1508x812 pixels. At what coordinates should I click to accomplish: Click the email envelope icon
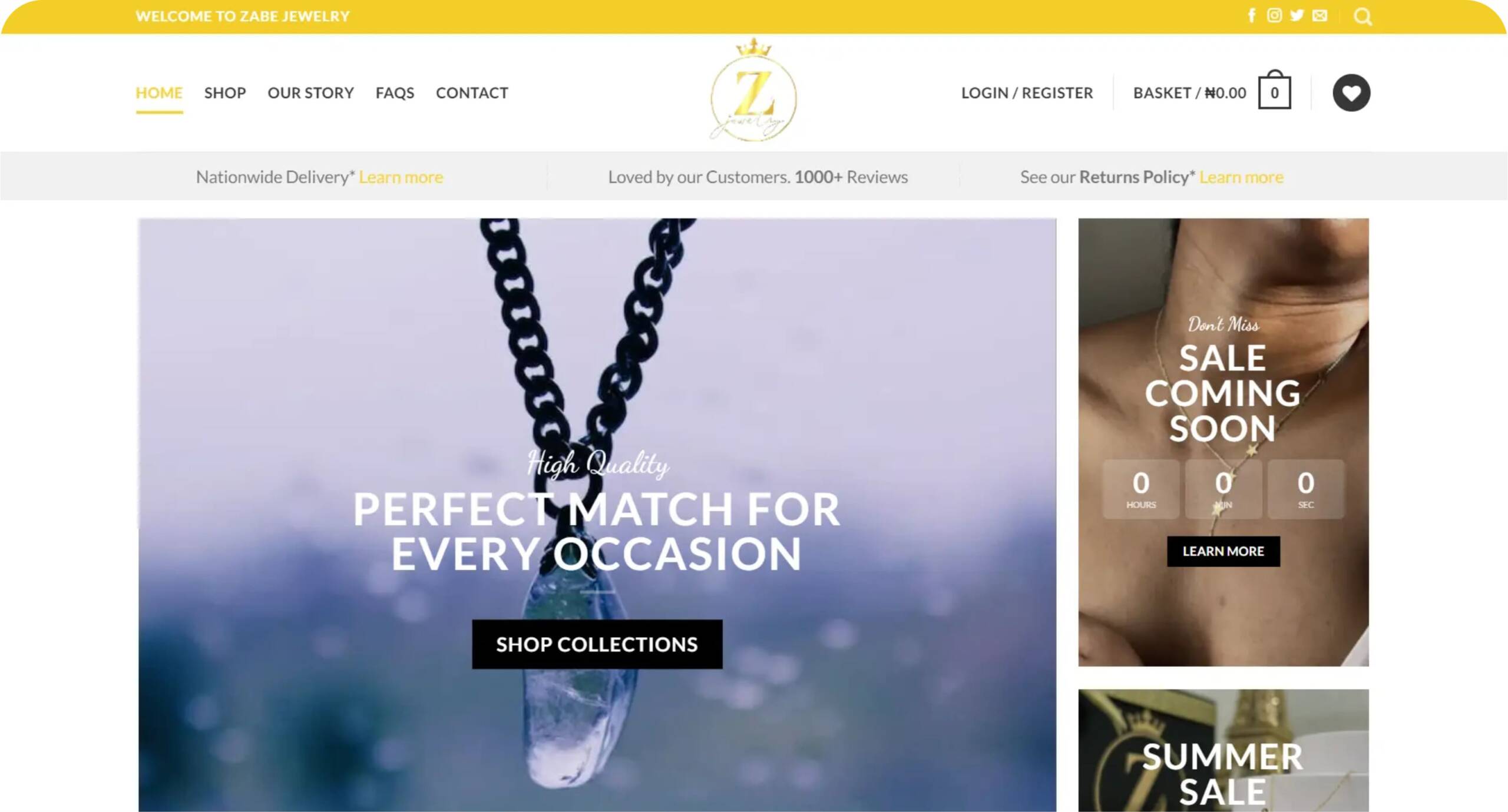pyautogui.click(x=1320, y=15)
